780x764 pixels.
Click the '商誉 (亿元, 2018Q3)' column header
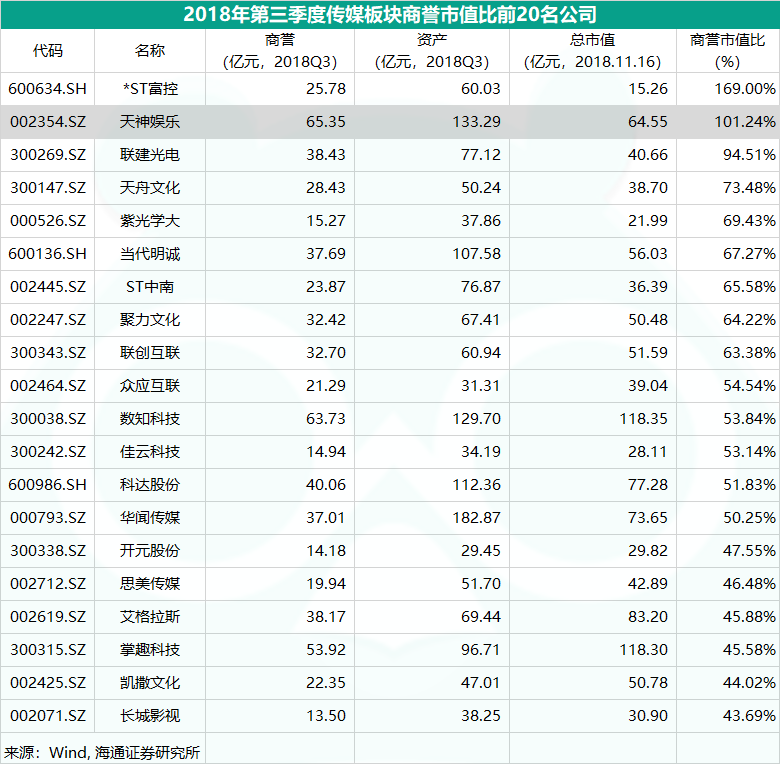(x=280, y=51)
